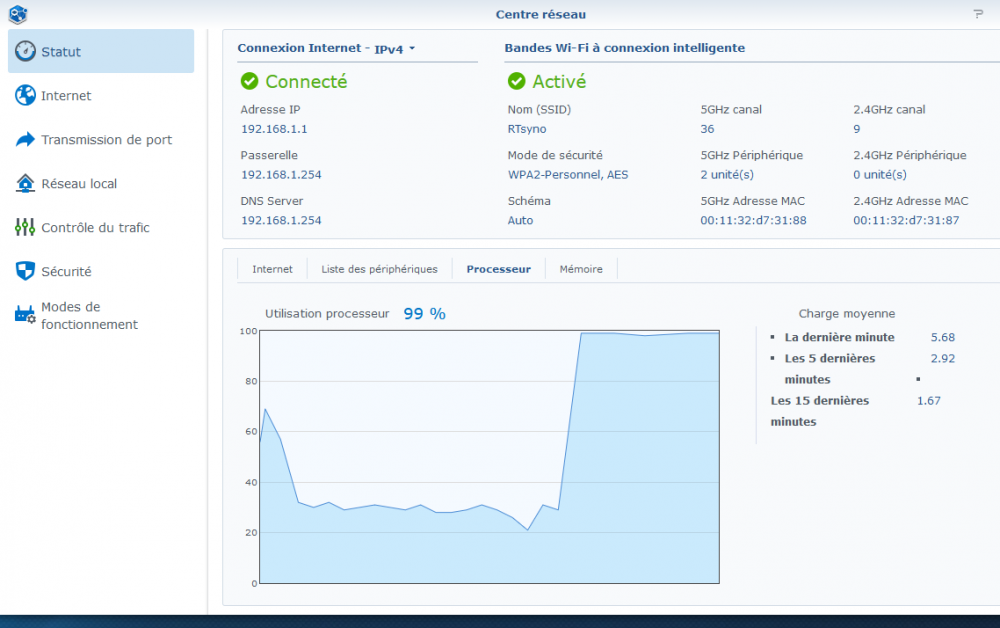Click the Statut gauge icon in sidebar
Viewport: 1000px width, 628px height.
(x=25, y=51)
